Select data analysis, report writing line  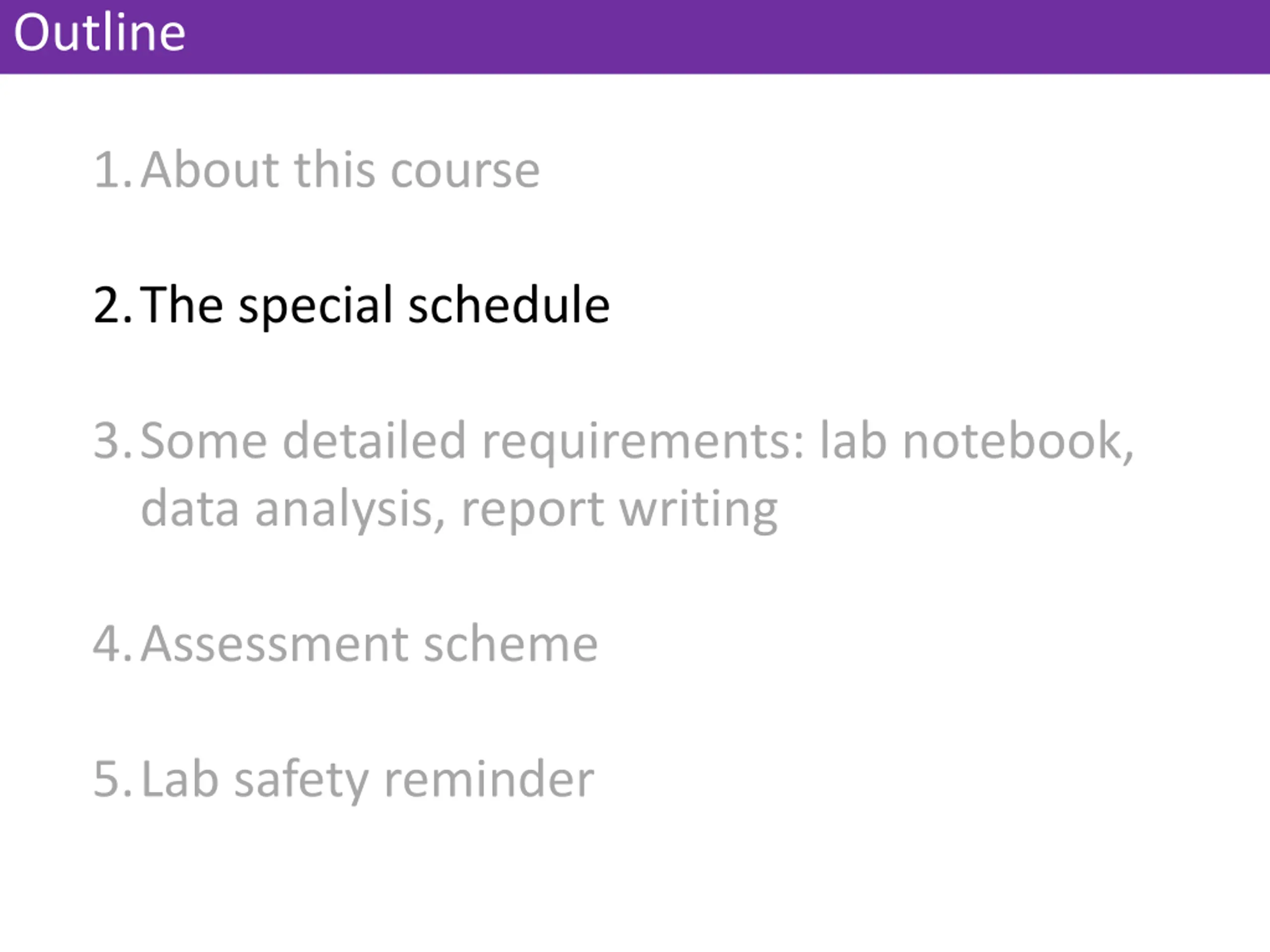click(x=459, y=510)
